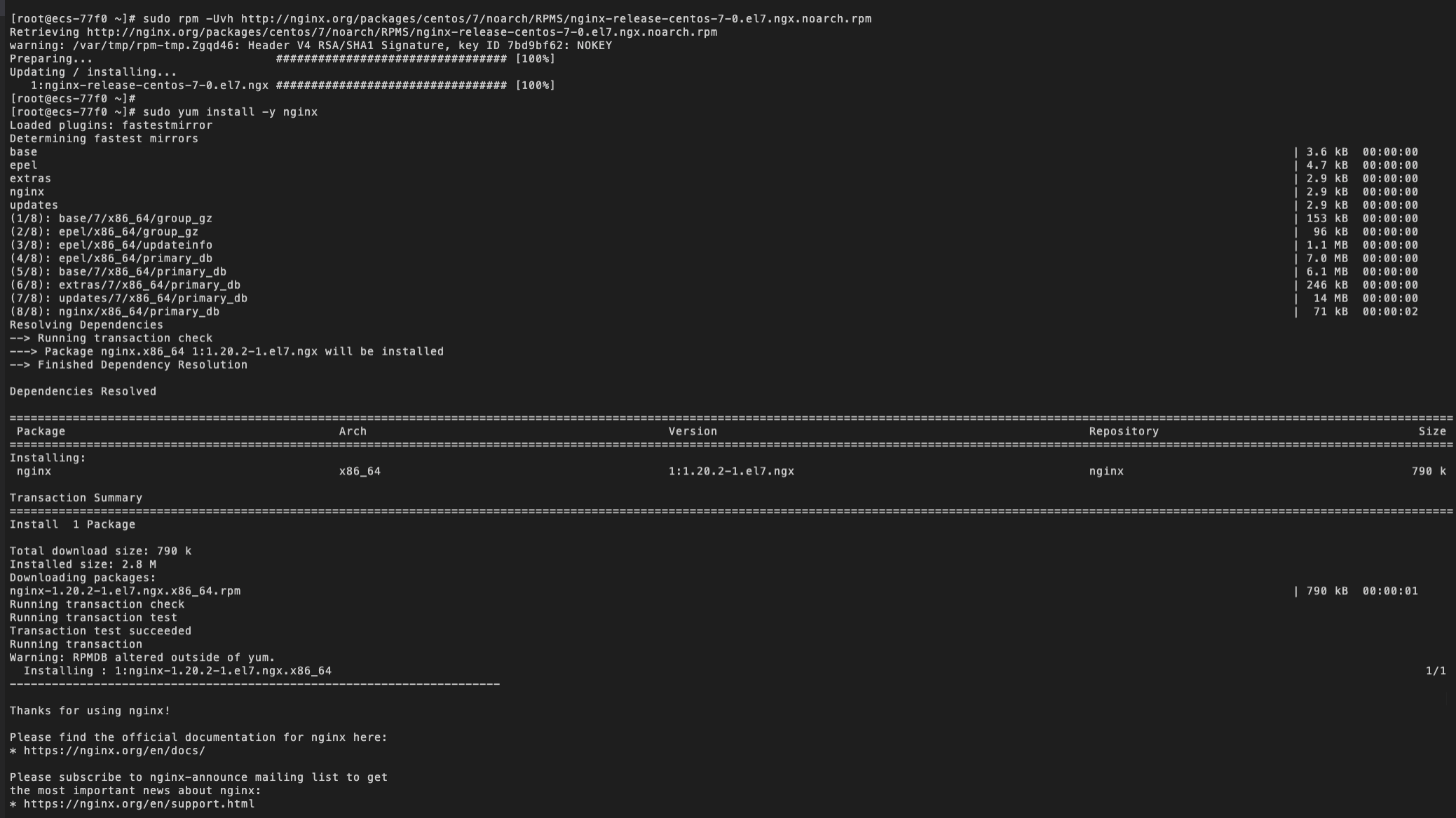The height and width of the screenshot is (818, 1456).
Task: Click the '790 k' size cell in table
Action: coord(1429,472)
